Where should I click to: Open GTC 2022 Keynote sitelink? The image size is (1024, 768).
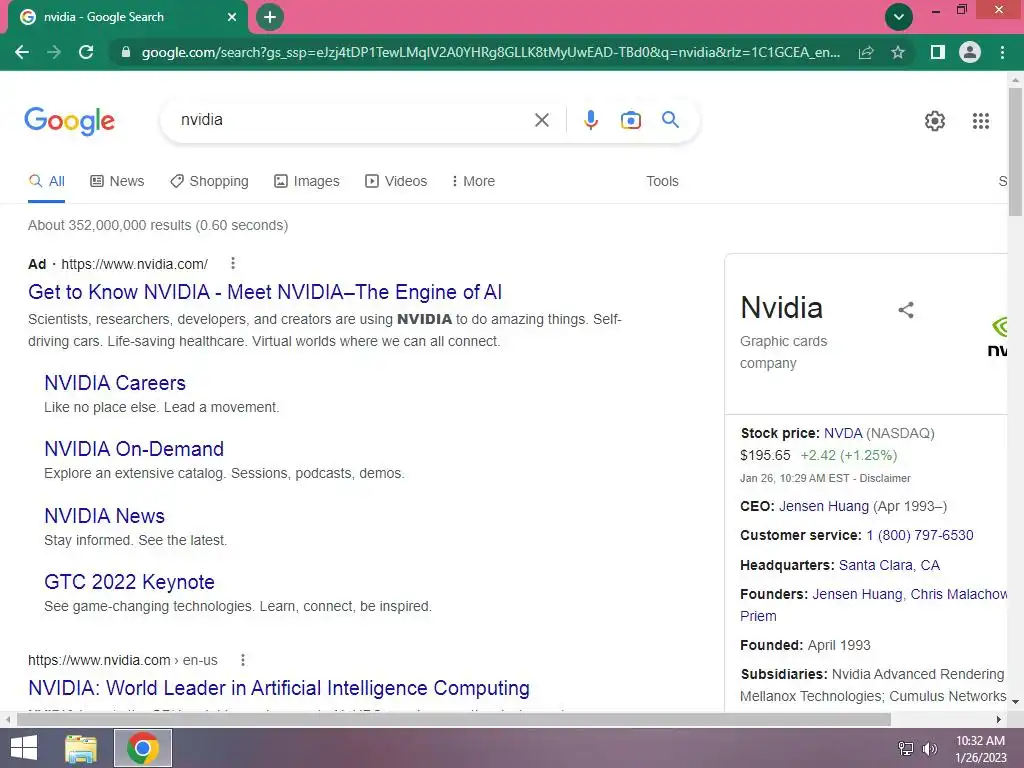point(129,582)
